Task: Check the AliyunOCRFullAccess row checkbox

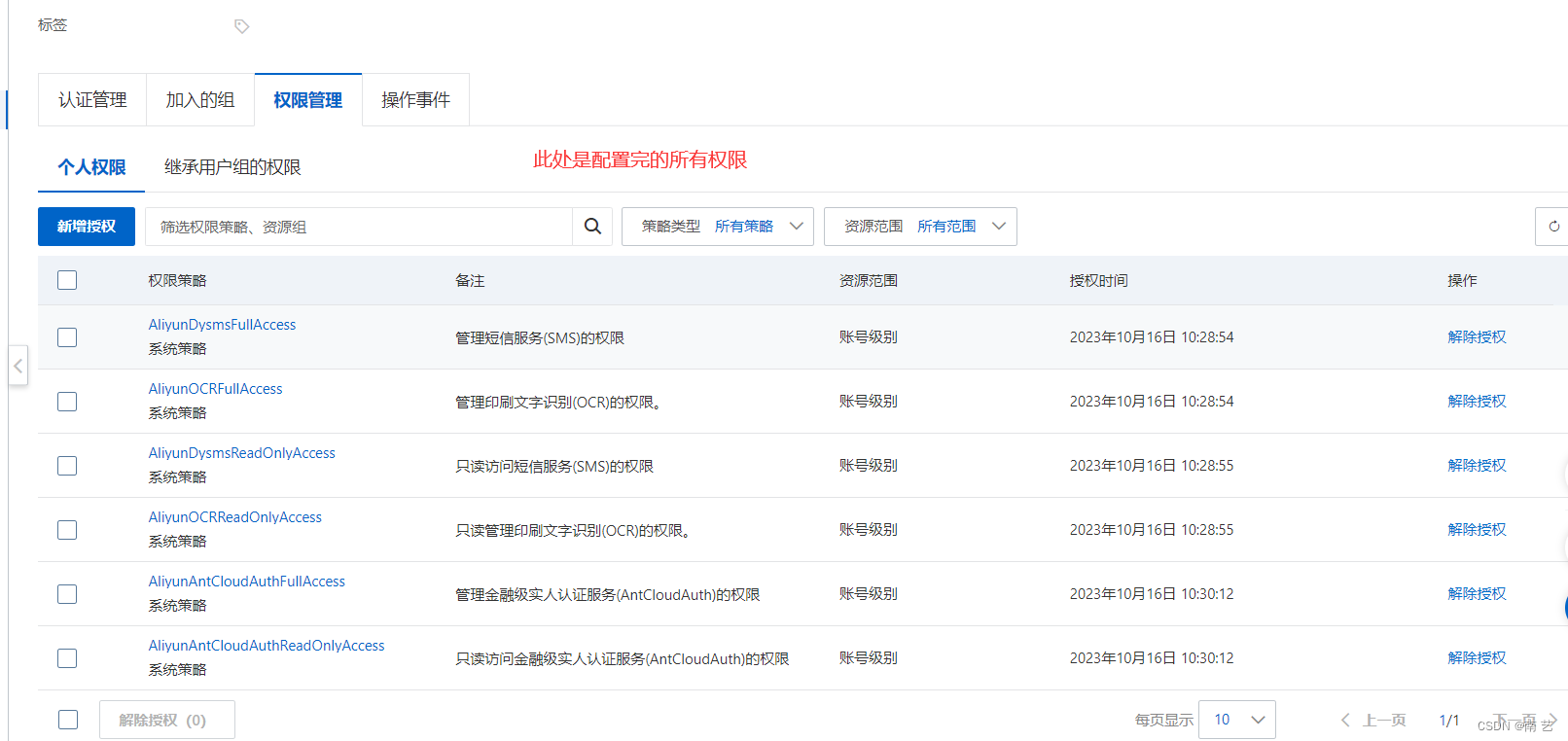Action: (x=67, y=402)
